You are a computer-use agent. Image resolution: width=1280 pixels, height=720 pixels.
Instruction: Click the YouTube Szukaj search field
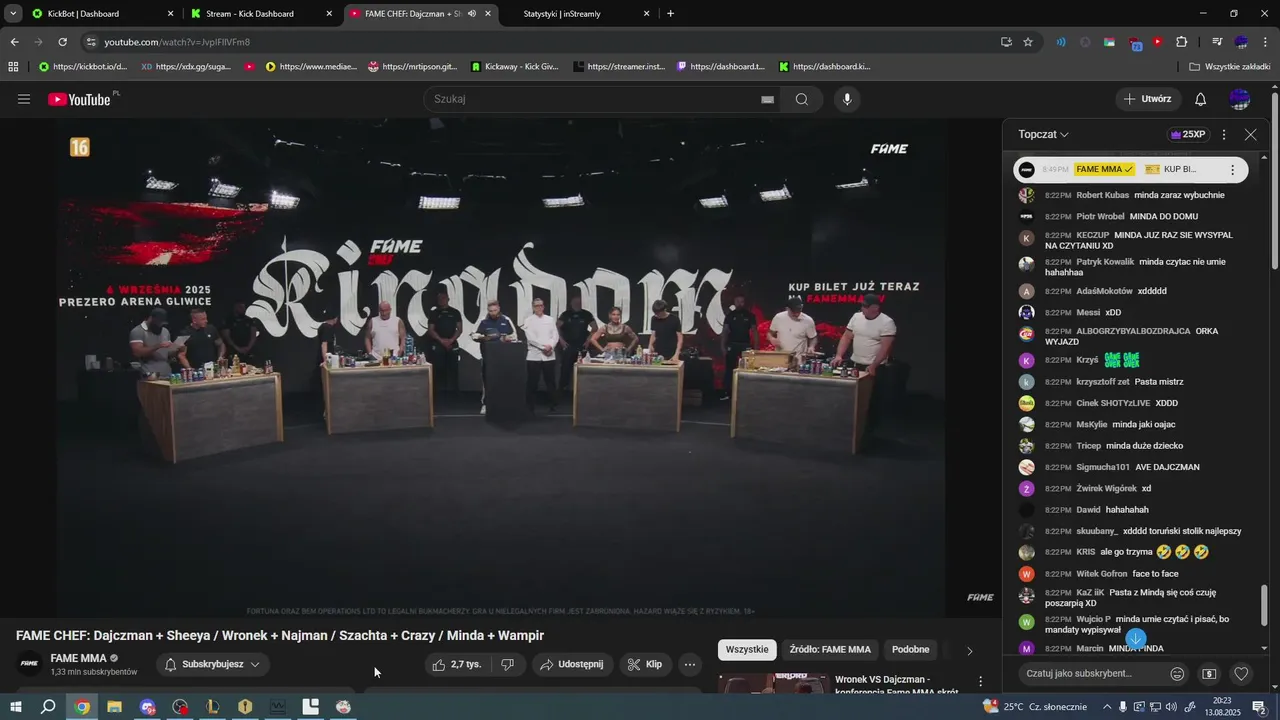tap(590, 99)
